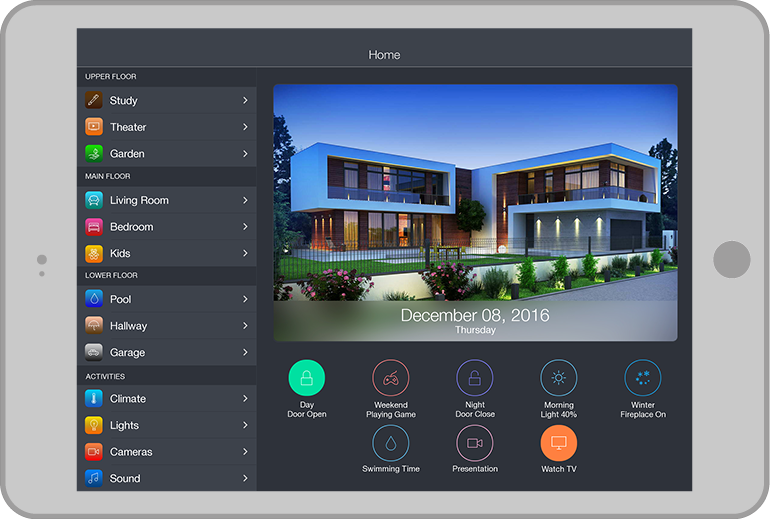Tap the tablet's physical home button
Image resolution: width=770 pixels, height=519 pixels.
[x=731, y=259]
